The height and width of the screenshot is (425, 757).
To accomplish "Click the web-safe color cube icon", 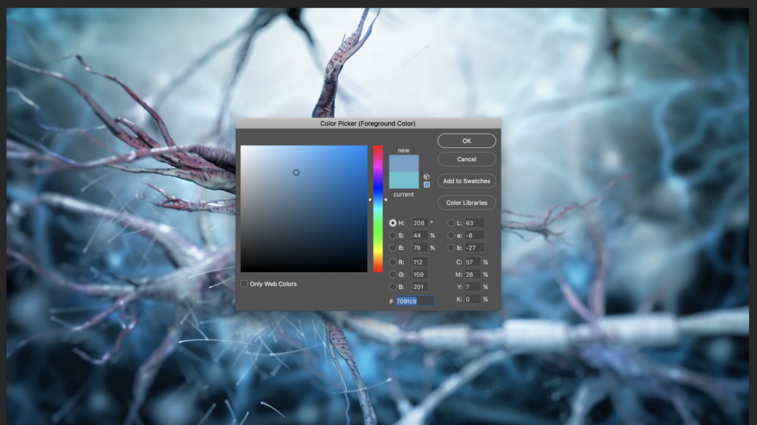I will (426, 177).
